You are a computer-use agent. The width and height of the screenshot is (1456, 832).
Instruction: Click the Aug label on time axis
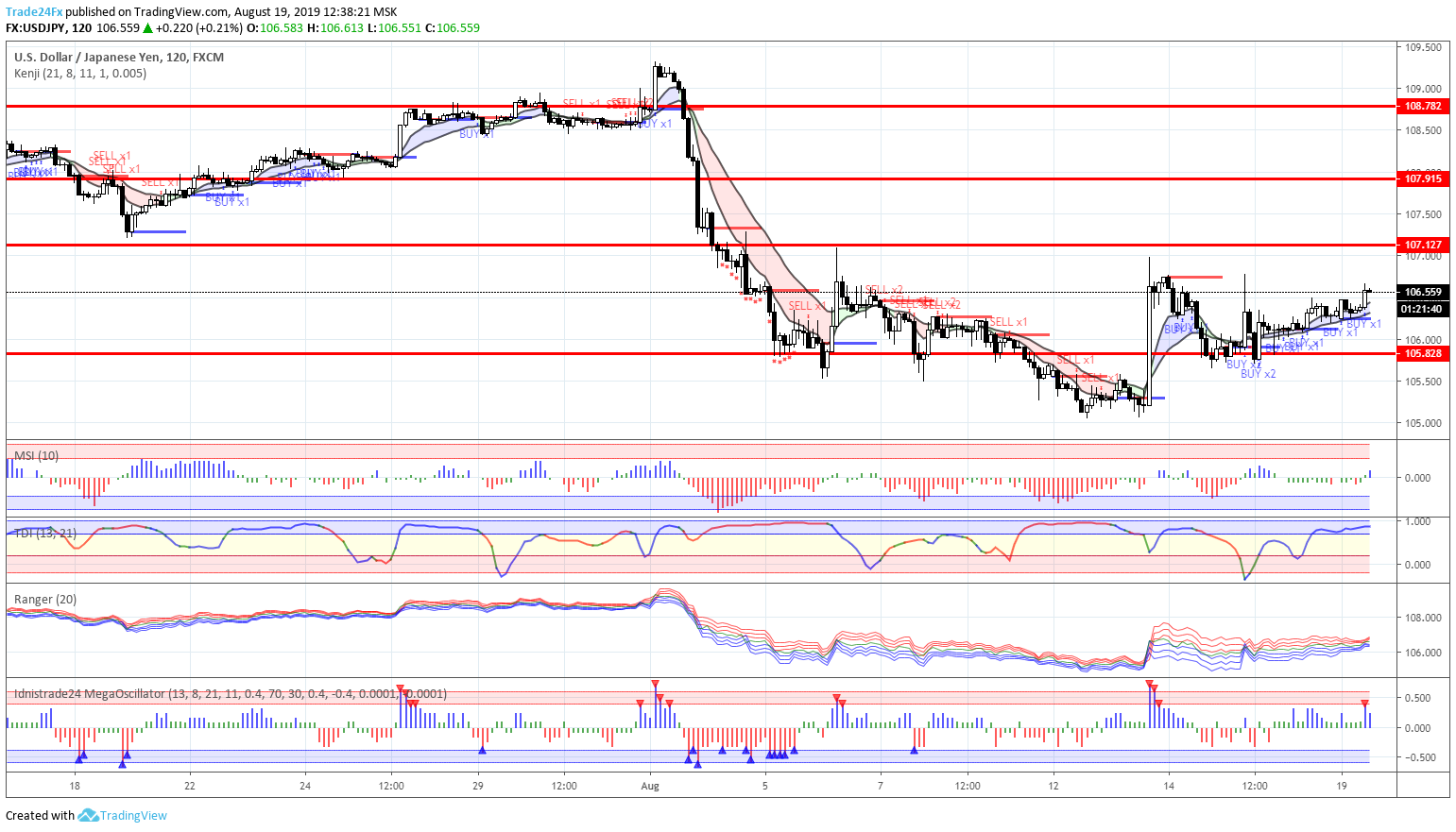point(650,785)
